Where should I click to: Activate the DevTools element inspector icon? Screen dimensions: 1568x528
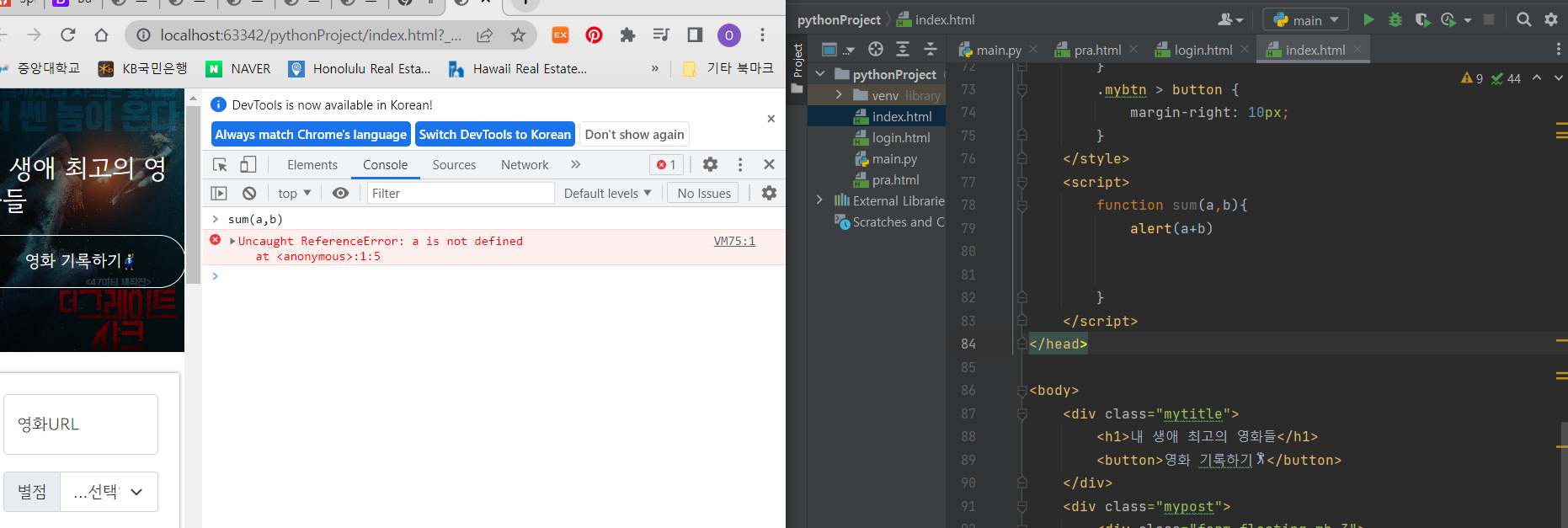tap(220, 164)
